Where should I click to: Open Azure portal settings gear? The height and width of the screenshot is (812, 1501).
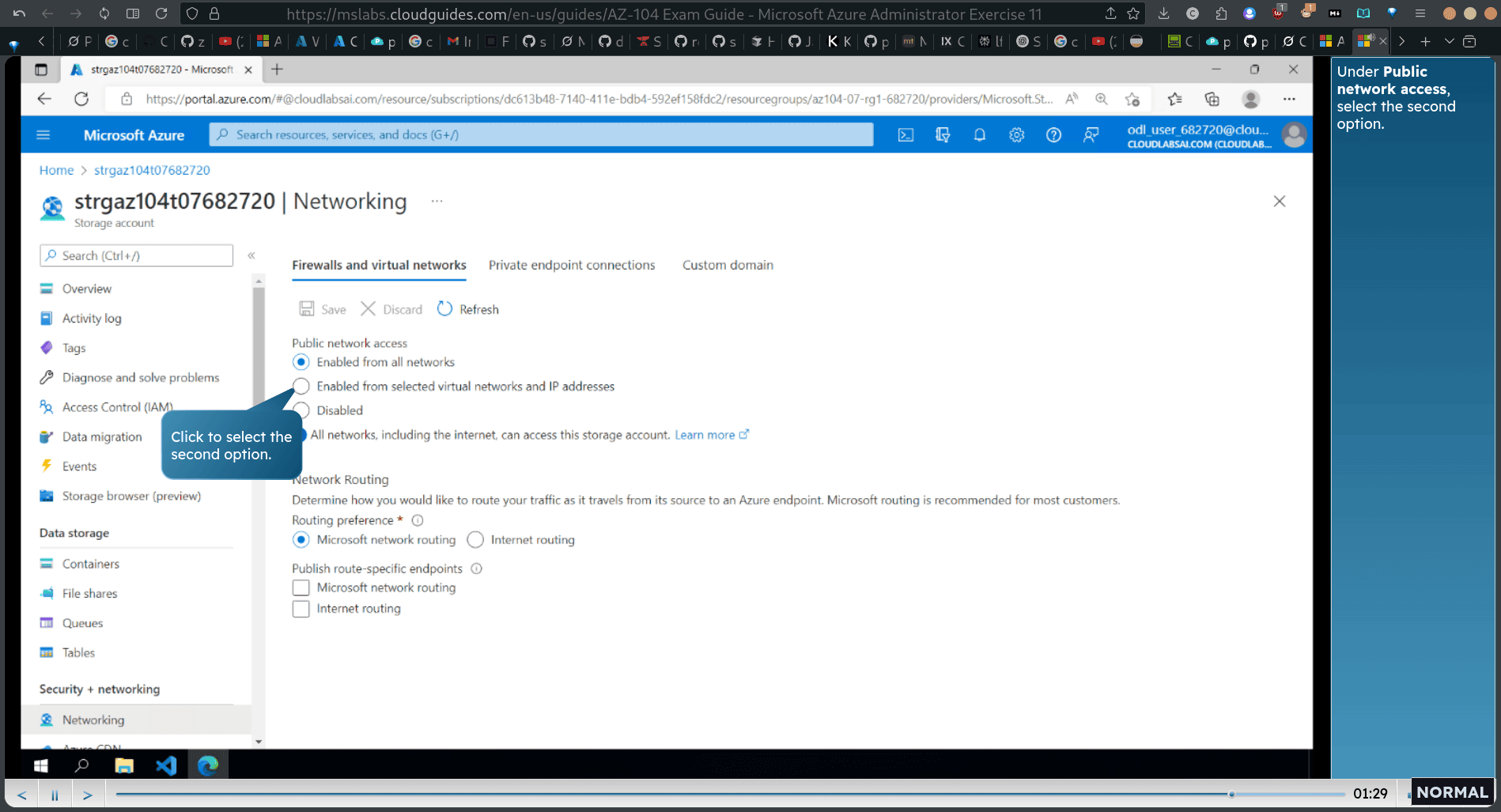pyautogui.click(x=1016, y=135)
